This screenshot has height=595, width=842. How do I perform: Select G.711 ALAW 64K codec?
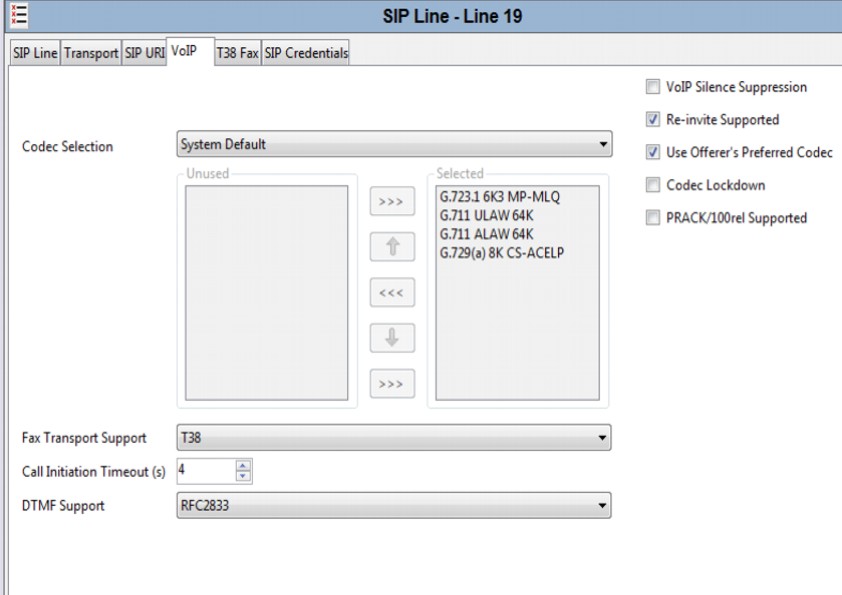pyautogui.click(x=487, y=234)
